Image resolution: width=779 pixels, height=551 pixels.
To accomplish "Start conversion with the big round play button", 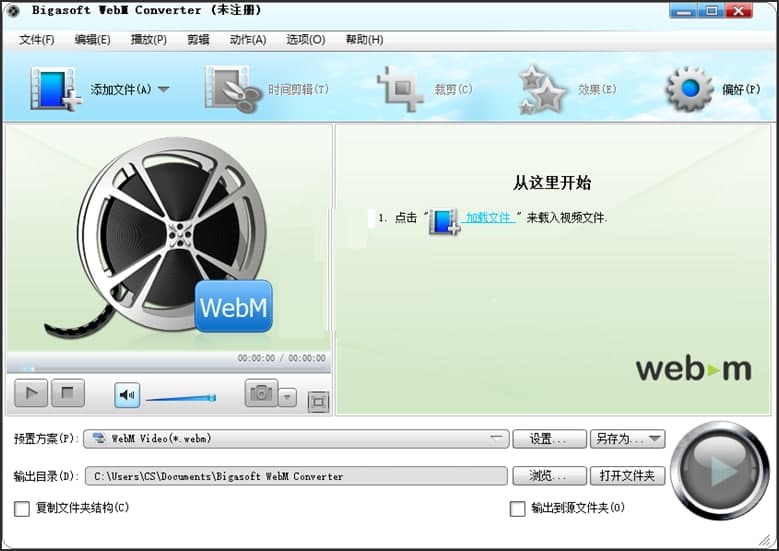I will 720,471.
